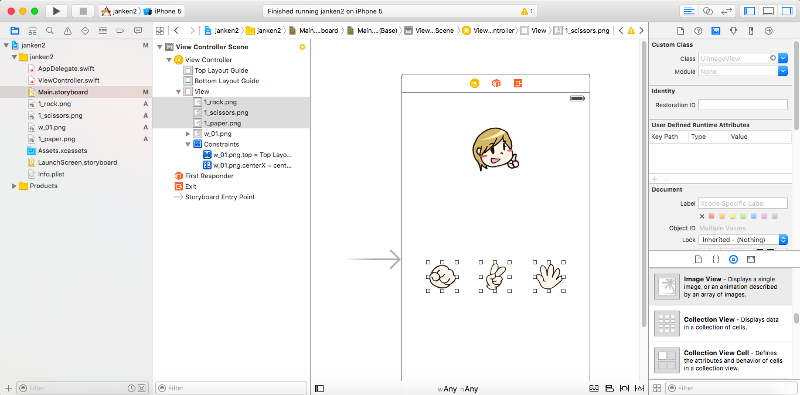The height and width of the screenshot is (395, 800).
Task: Show the Object library
Action: coord(733,259)
